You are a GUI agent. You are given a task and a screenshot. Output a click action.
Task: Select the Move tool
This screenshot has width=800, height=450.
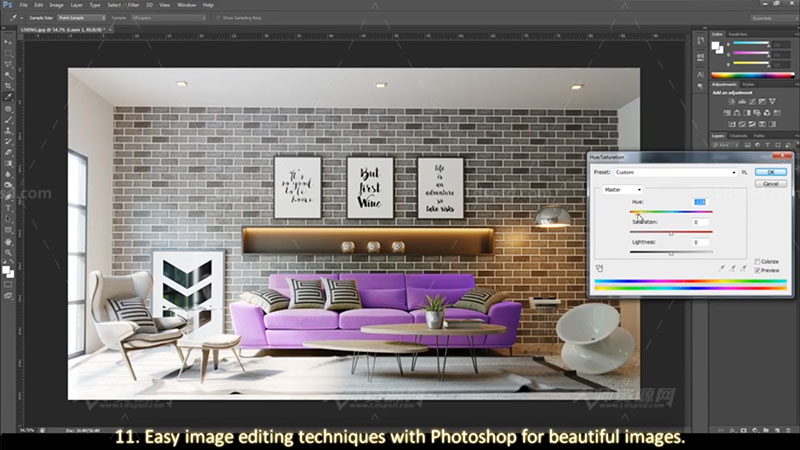pos(8,42)
